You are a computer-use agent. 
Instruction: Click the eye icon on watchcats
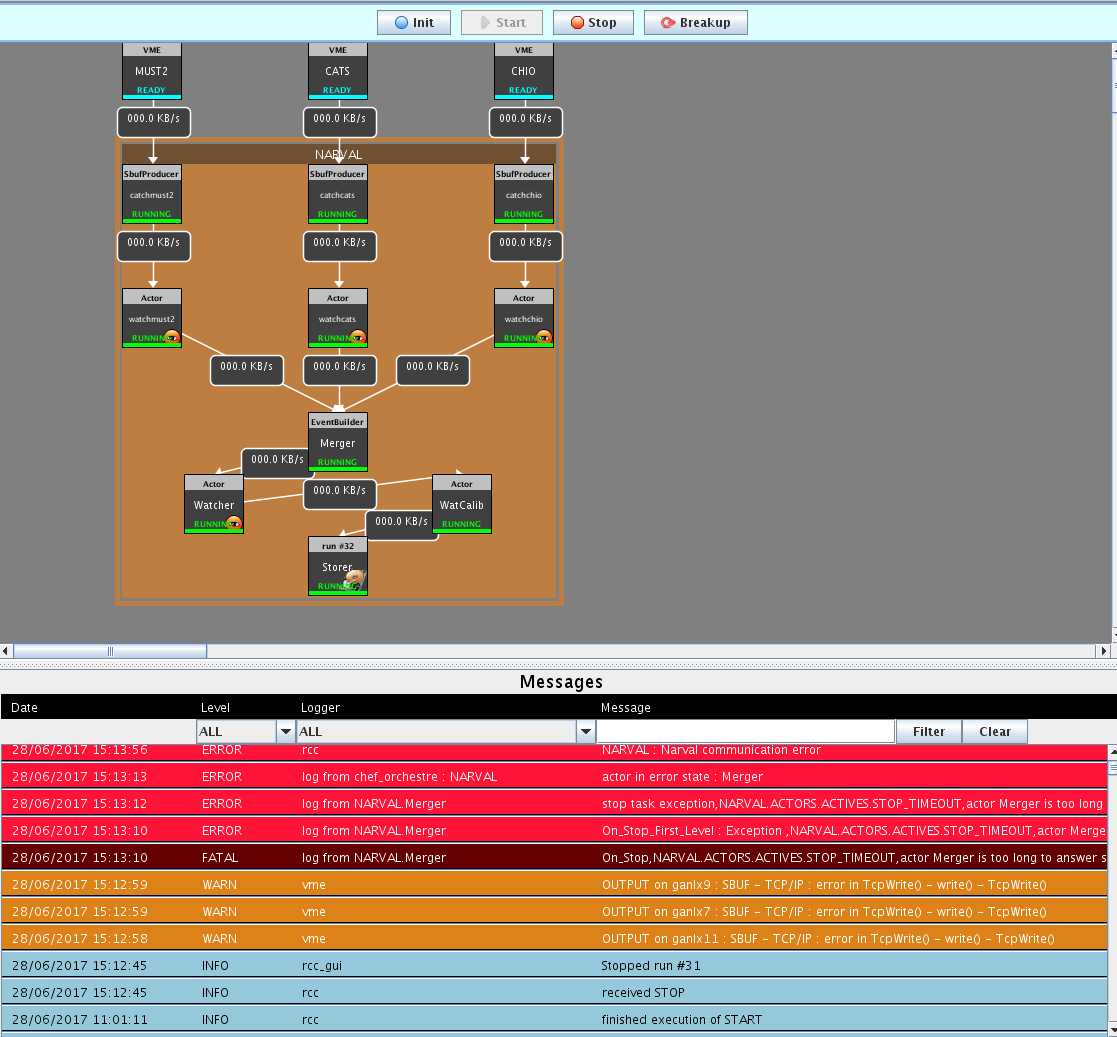click(x=358, y=337)
